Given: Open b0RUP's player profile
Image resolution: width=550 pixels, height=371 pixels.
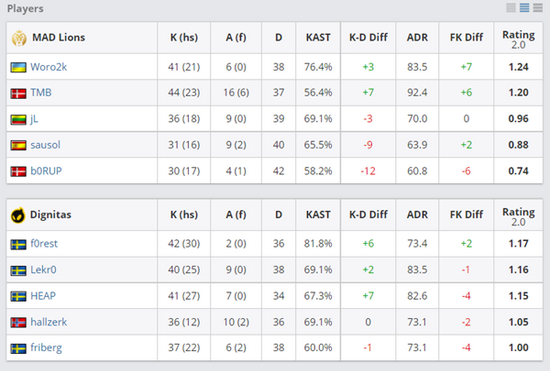Looking at the screenshot, I should (46, 171).
